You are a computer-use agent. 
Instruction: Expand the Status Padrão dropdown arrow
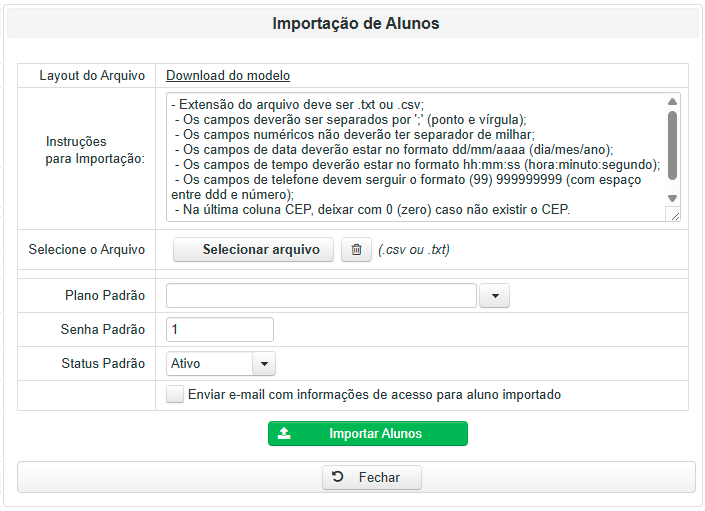(264, 364)
